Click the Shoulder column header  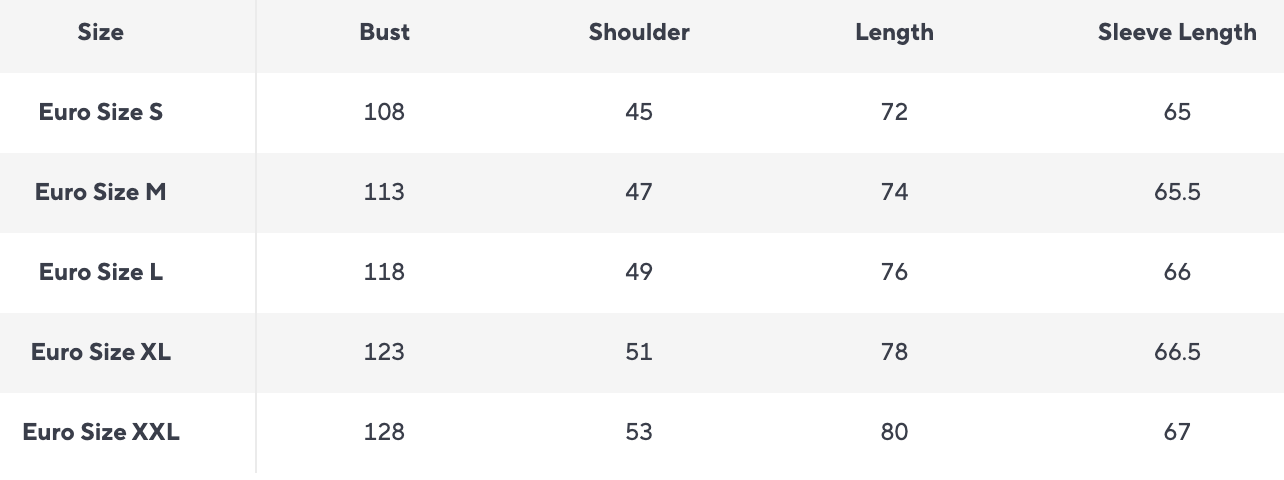[639, 32]
